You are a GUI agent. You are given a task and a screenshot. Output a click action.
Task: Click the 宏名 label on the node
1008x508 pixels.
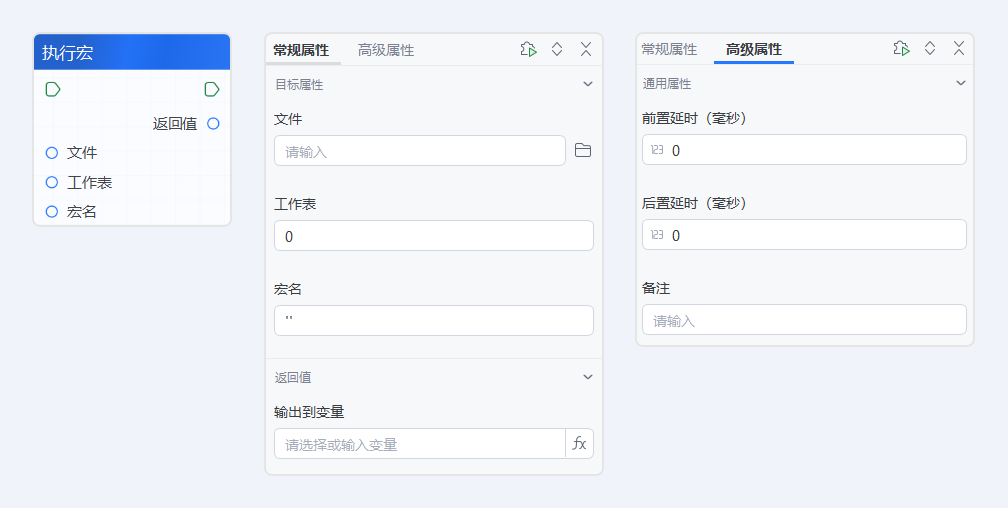click(82, 212)
